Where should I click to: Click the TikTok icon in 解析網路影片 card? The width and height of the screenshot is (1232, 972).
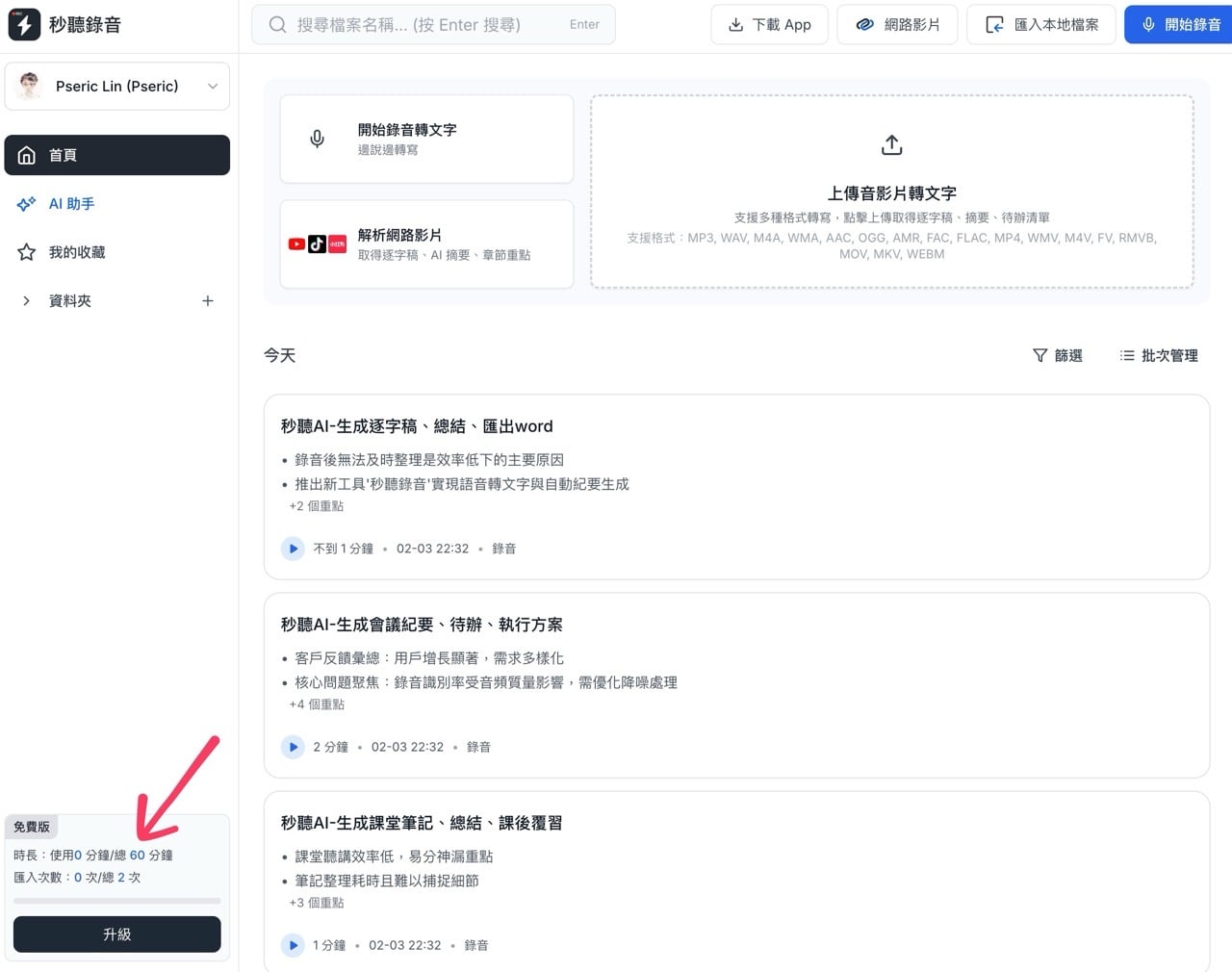[316, 243]
